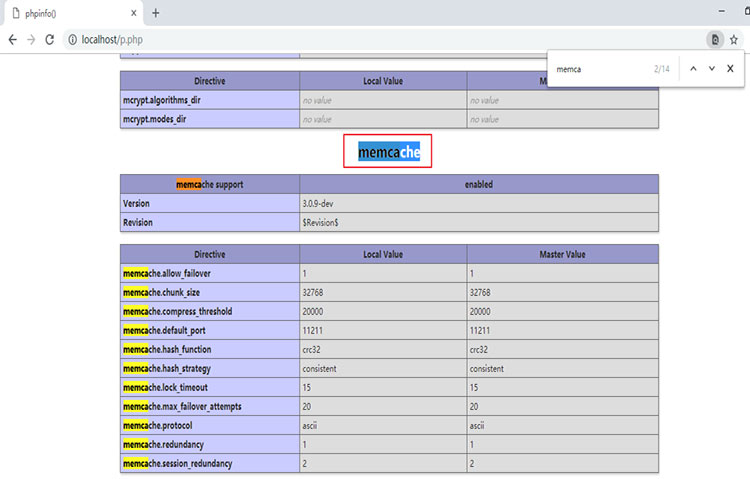Image resolution: width=750 pixels, height=479 pixels.
Task: Click the browser forward arrow
Action: tap(32, 39)
